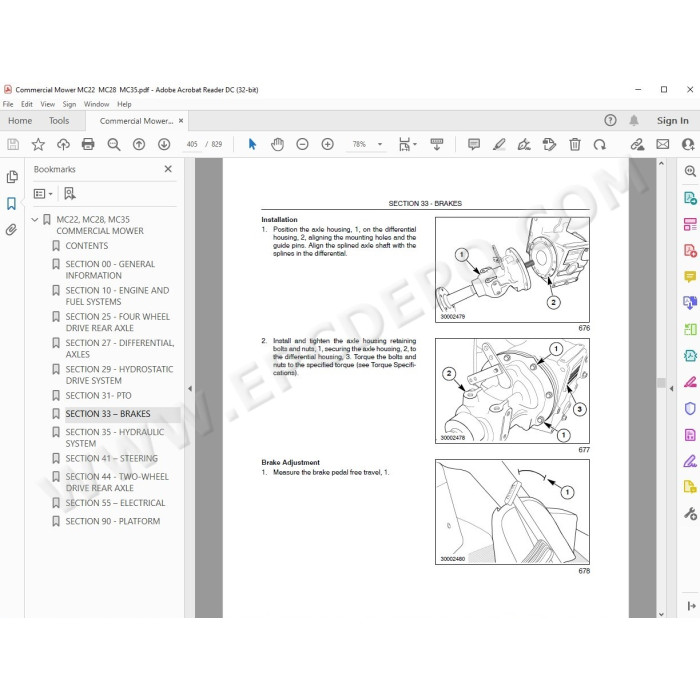Screen dimensions: 700x700
Task: Click the Save file icon
Action: [x=13, y=144]
